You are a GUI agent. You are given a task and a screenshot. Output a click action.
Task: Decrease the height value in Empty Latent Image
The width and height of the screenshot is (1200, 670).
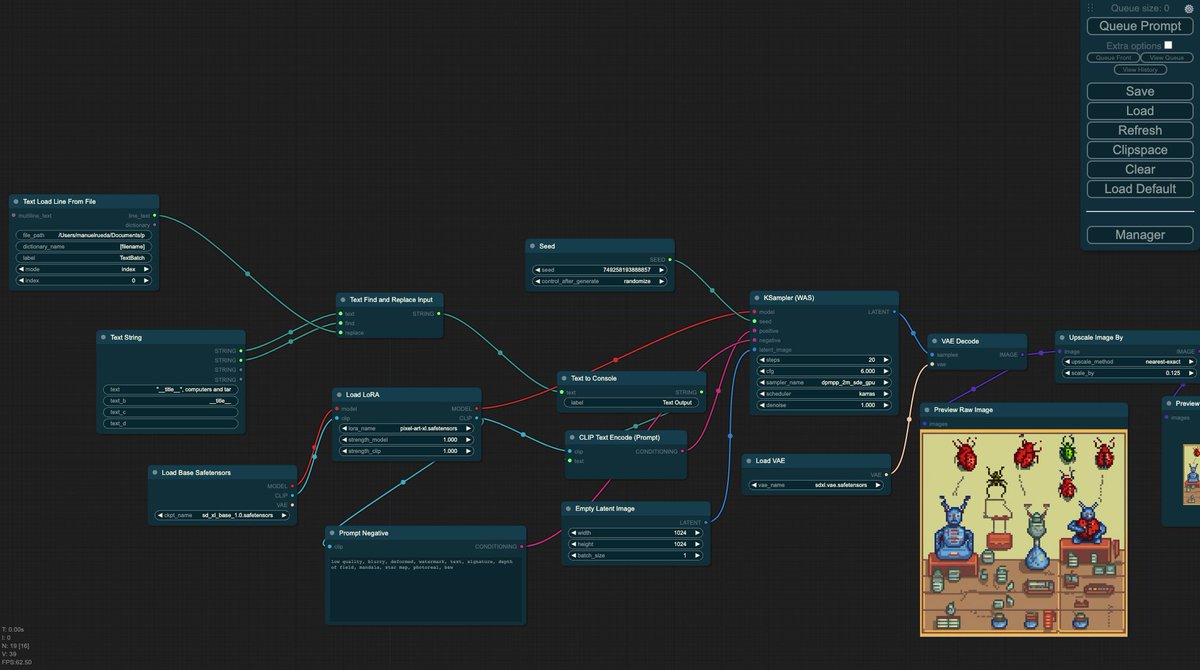[574, 544]
